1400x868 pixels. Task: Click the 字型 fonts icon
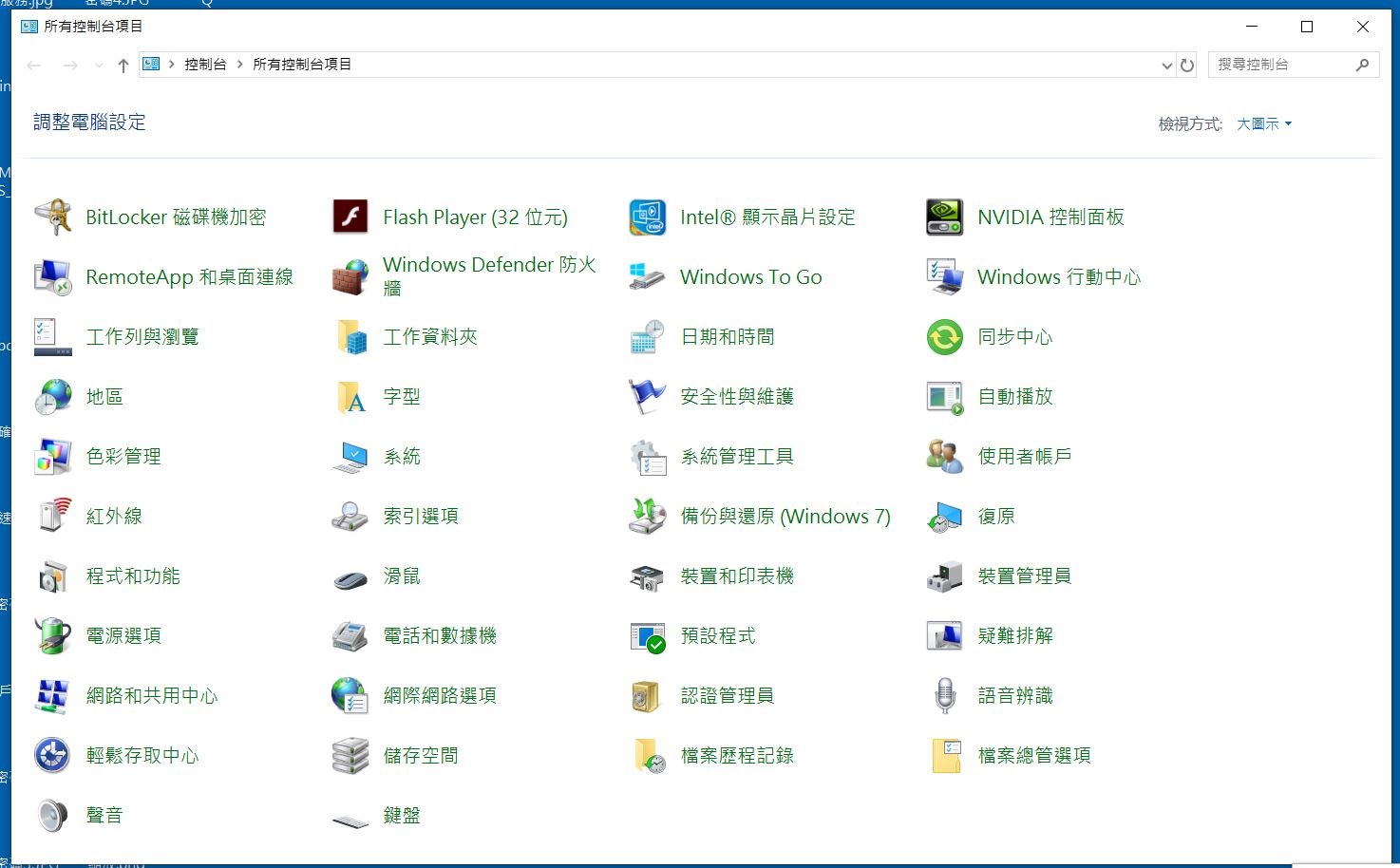[350, 396]
